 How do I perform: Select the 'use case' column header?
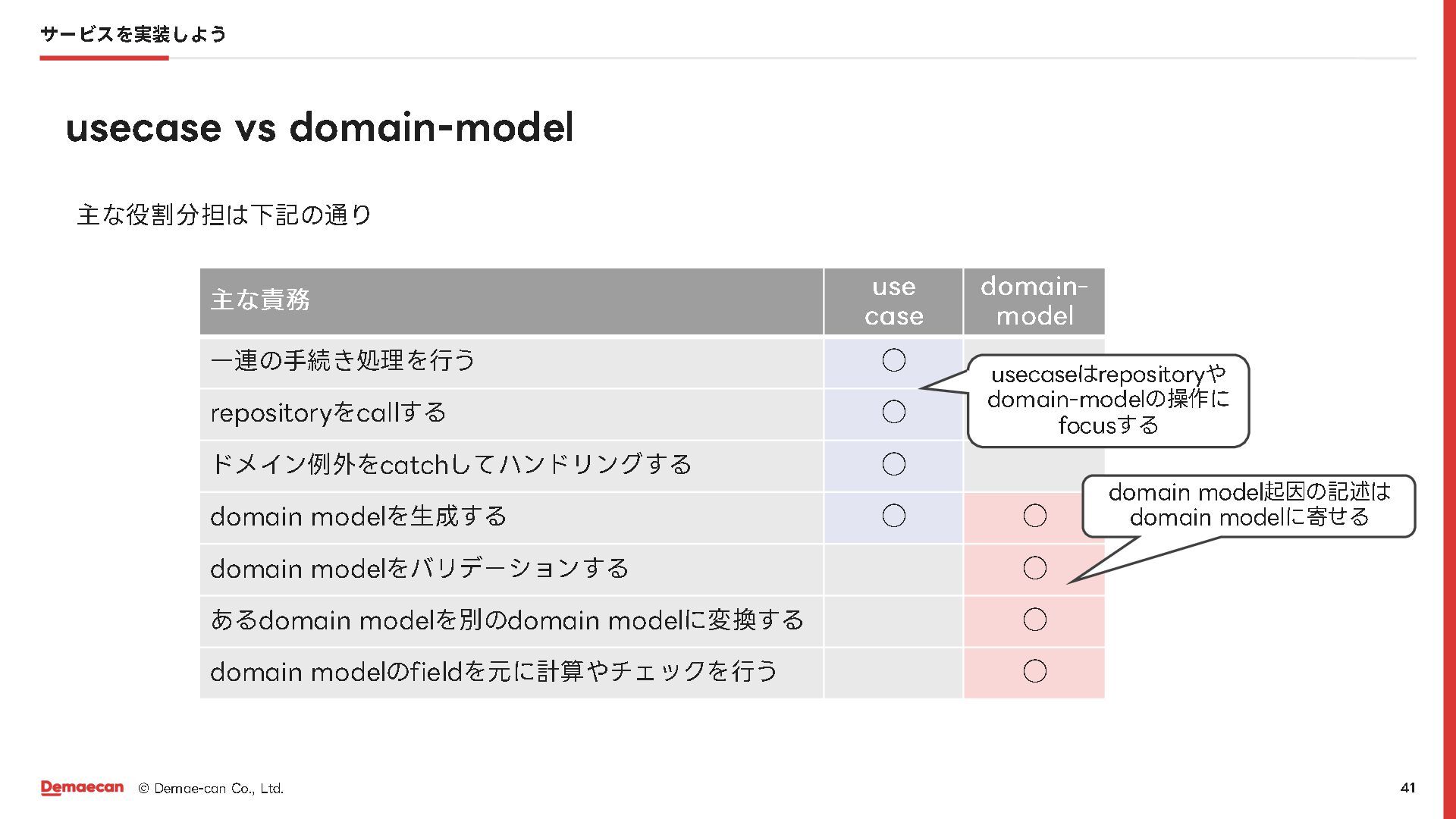[x=893, y=301]
